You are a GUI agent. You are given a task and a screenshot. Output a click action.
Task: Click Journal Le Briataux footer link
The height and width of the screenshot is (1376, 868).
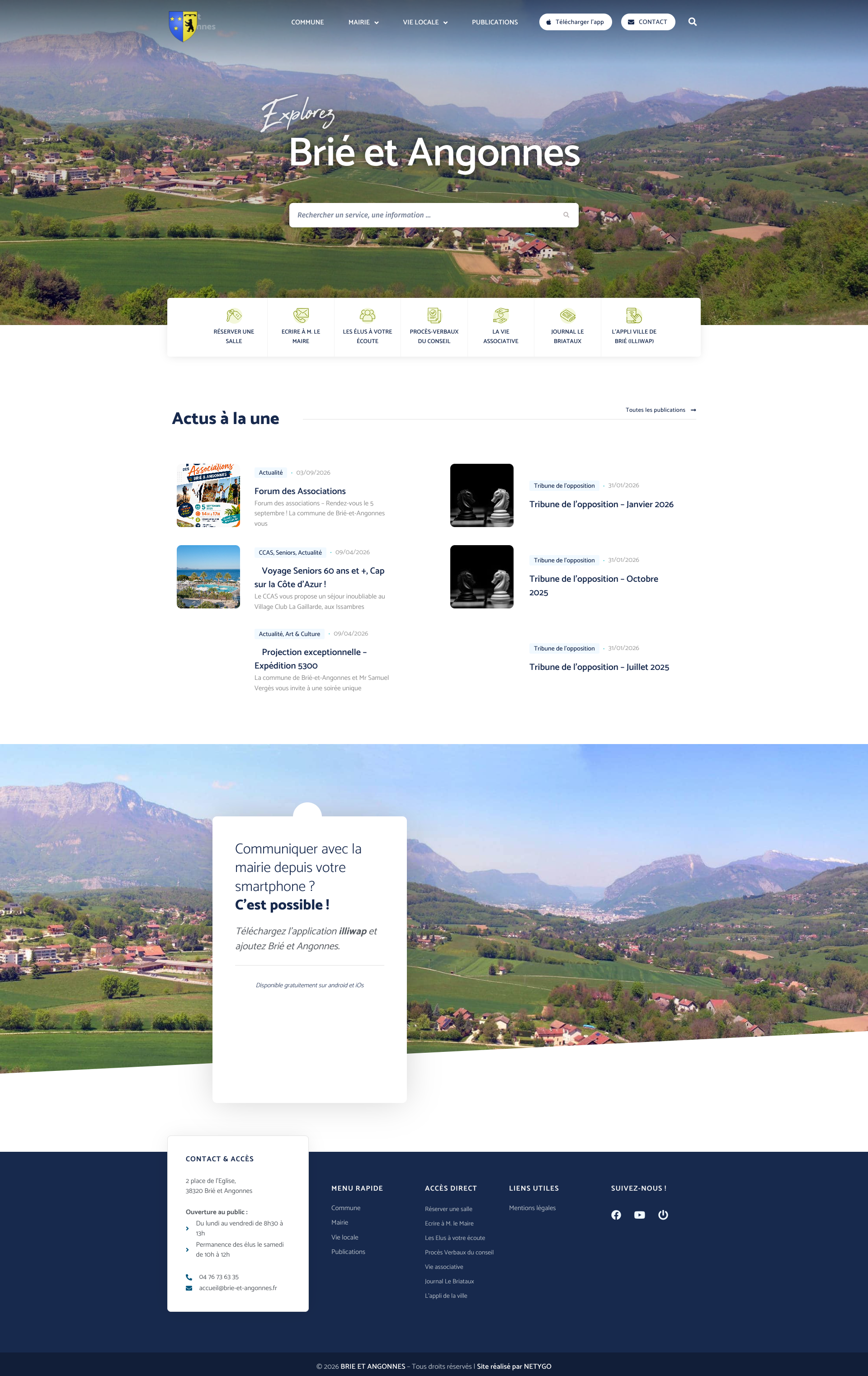(449, 1281)
